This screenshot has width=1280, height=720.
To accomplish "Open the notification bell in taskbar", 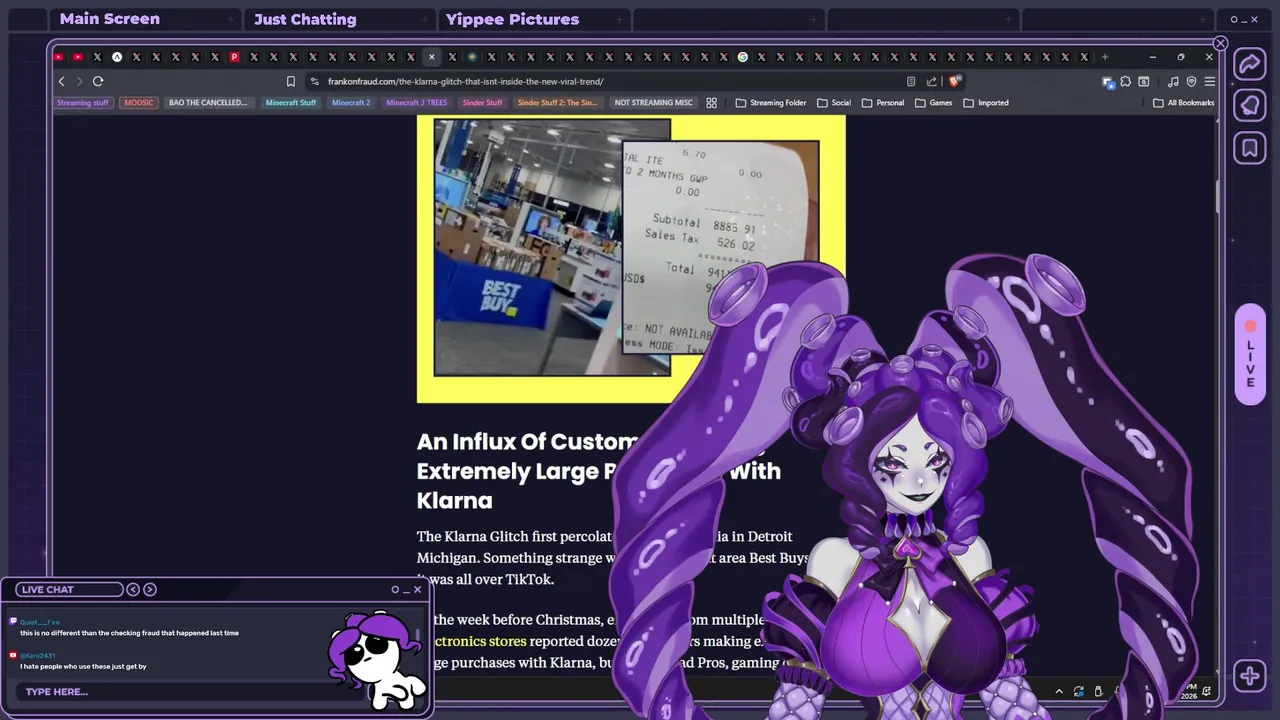I will tap(1207, 691).
